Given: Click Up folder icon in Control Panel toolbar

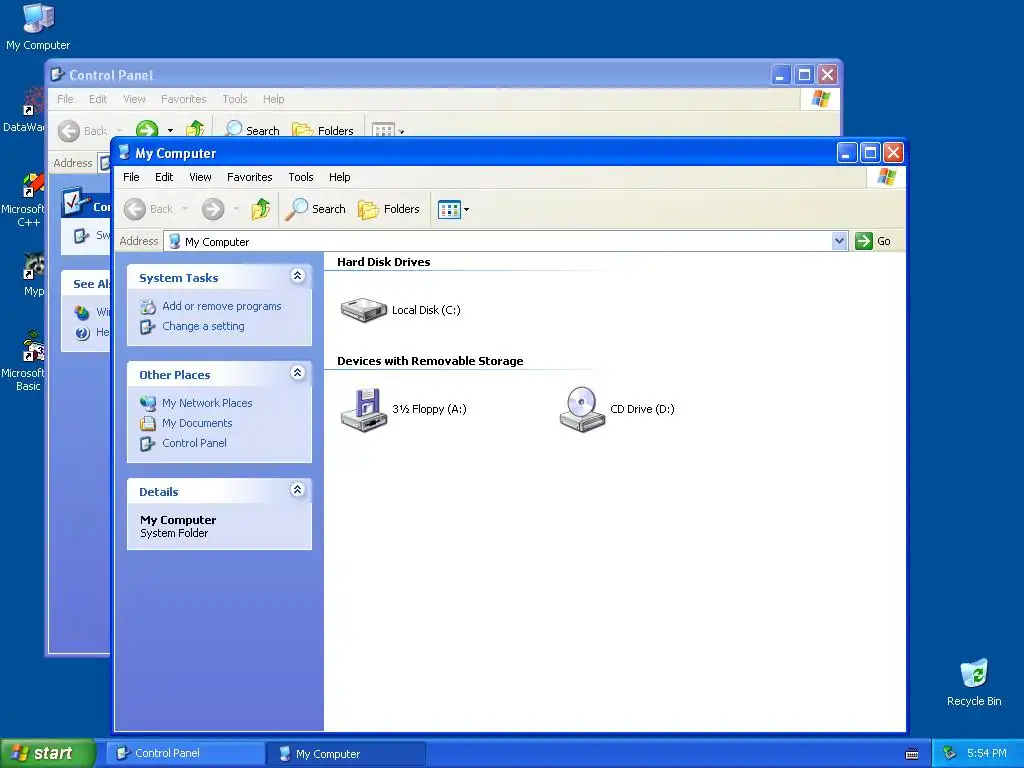Looking at the screenshot, I should click(195, 129).
